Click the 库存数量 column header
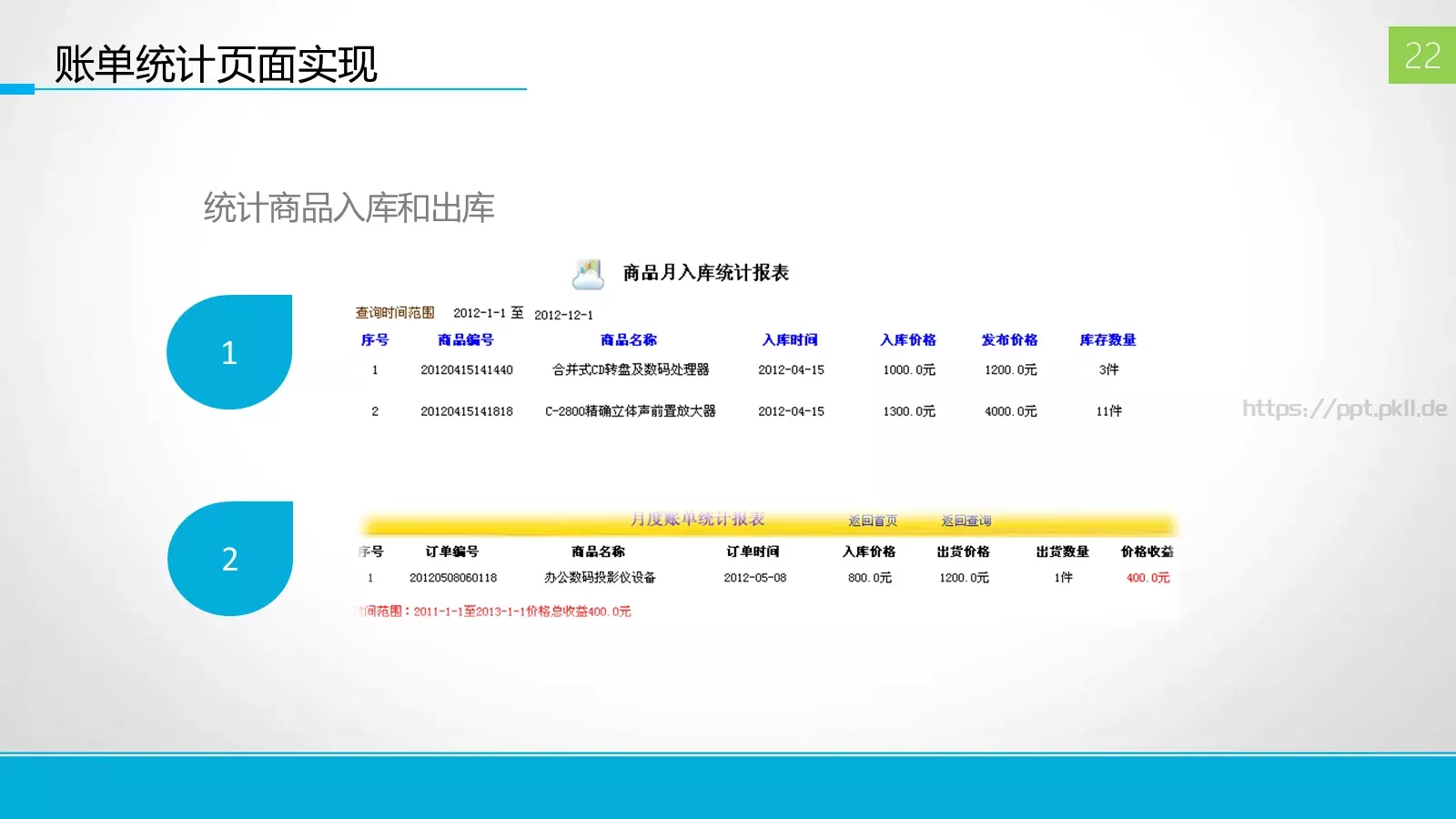Image resolution: width=1456 pixels, height=819 pixels. point(1107,339)
